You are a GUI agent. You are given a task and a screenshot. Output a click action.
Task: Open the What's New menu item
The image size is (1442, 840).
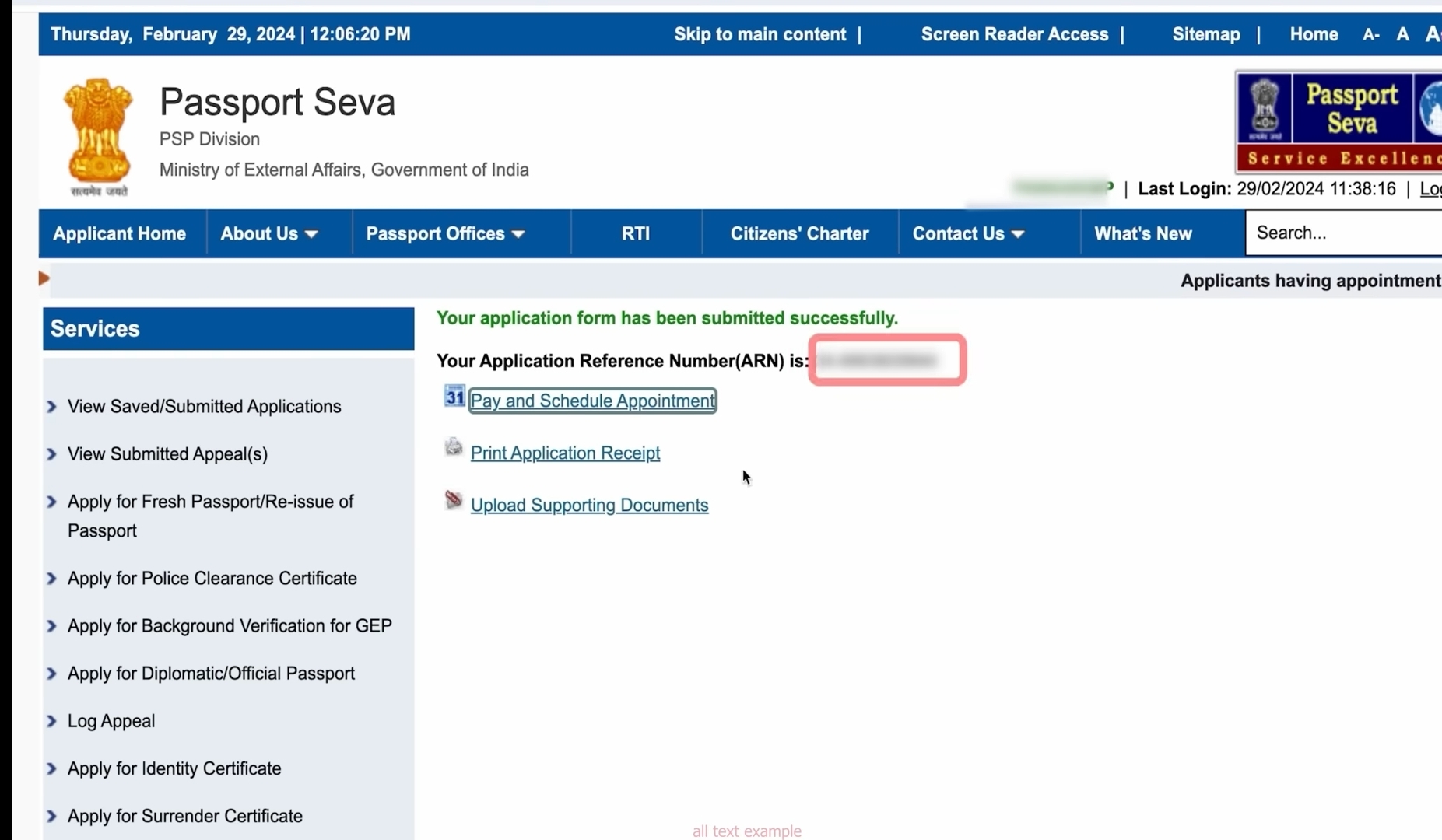1142,233
